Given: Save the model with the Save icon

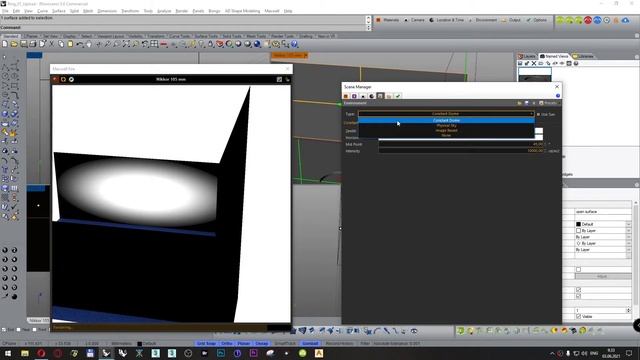Looking at the screenshot, I should pyautogui.click(x=23, y=44).
